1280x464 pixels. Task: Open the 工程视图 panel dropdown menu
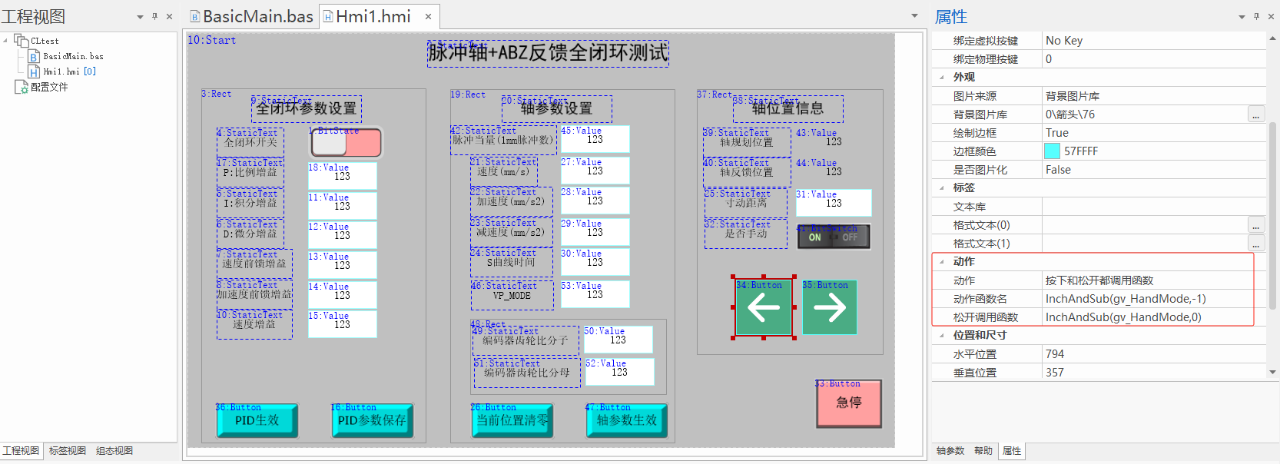click(x=140, y=17)
